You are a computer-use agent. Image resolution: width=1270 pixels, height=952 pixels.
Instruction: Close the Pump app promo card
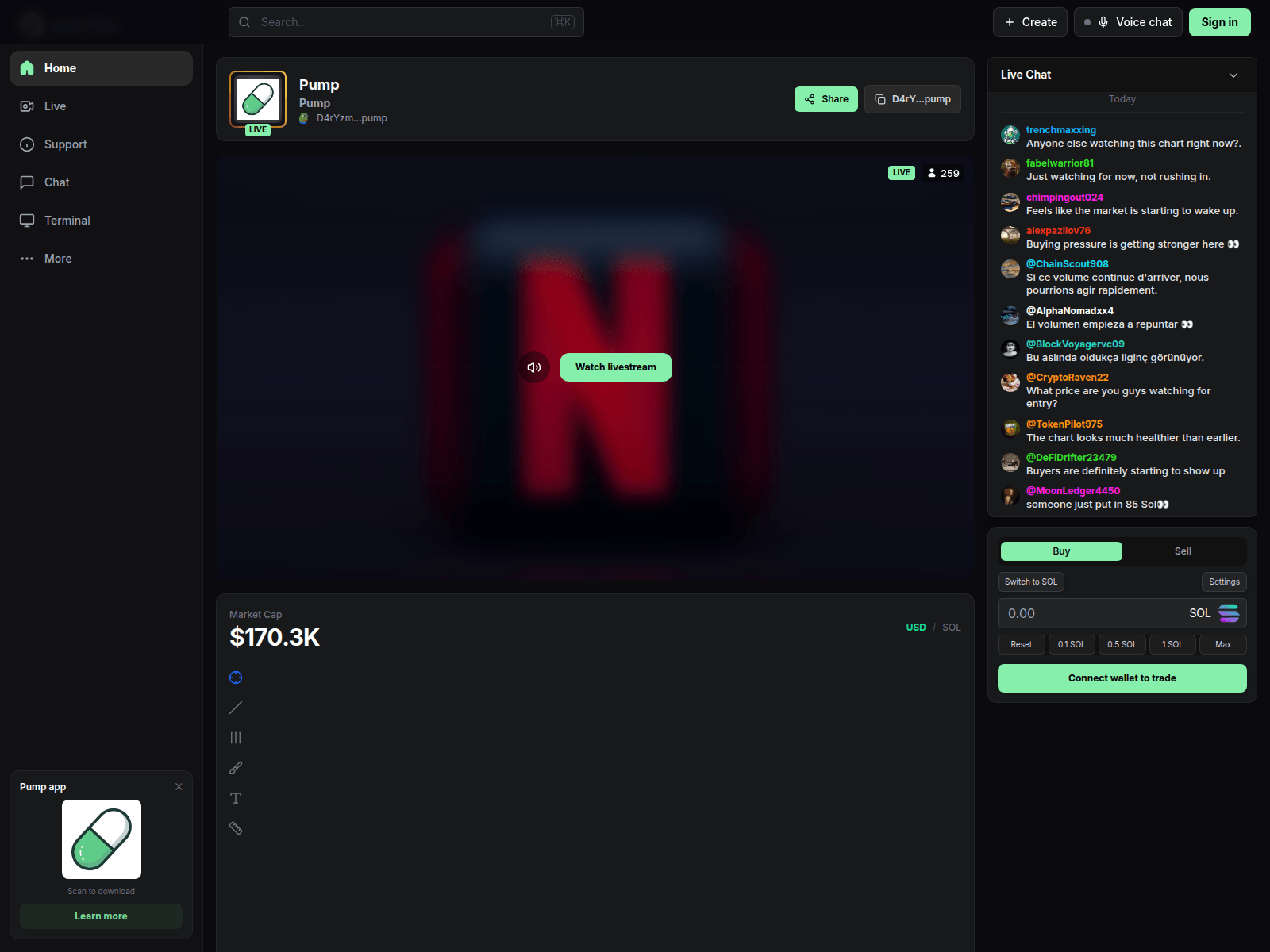pos(179,787)
